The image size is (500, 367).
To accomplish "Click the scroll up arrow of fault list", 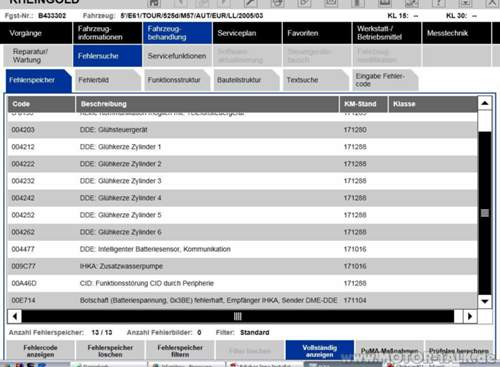I will [x=485, y=103].
